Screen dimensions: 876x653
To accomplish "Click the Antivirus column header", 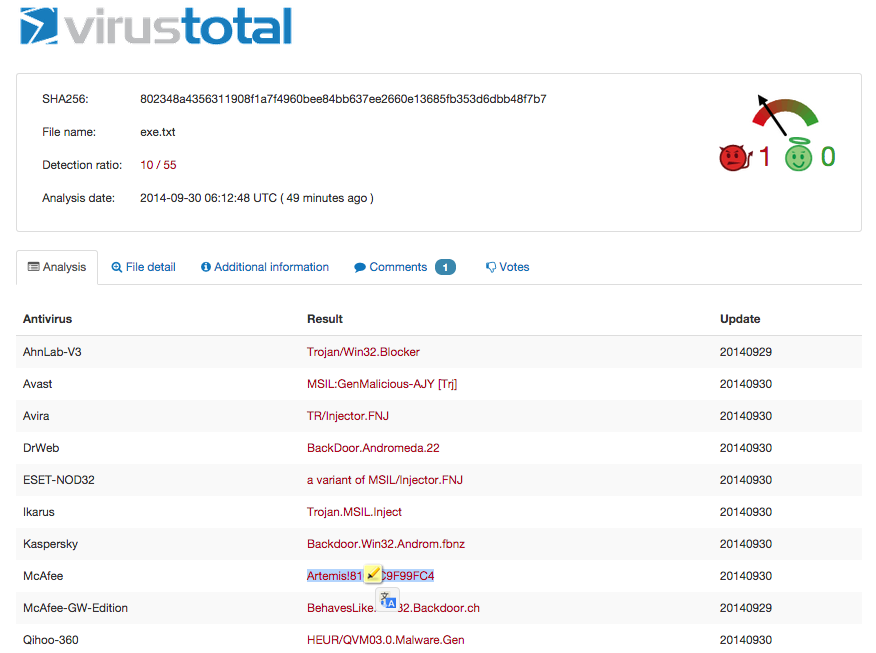I will 47,319.
